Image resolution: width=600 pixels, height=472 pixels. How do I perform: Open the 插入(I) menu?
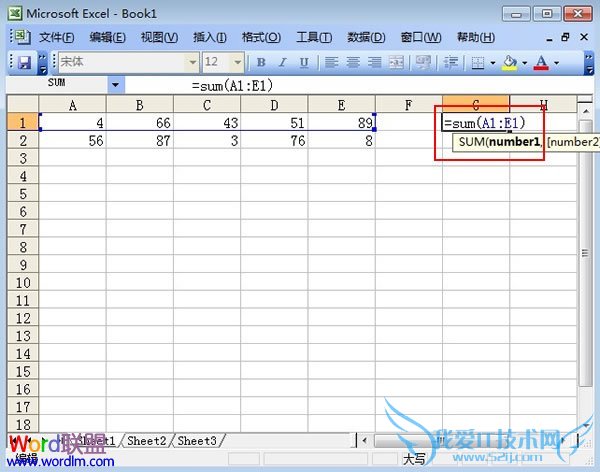(210, 37)
